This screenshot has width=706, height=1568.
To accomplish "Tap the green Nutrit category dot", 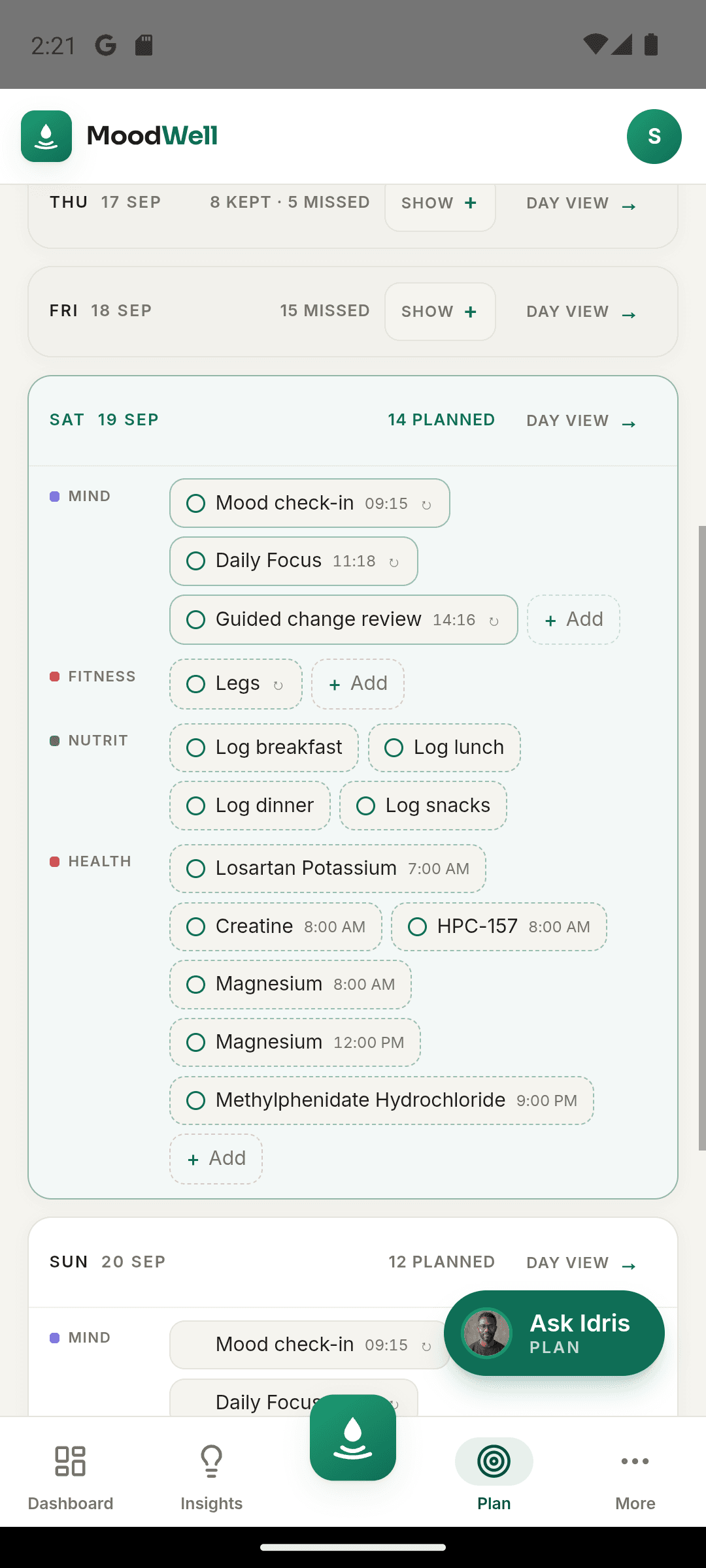I will [55, 740].
